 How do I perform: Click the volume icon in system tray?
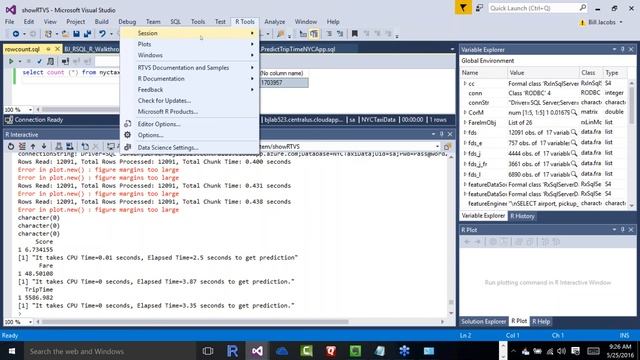click(x=562, y=351)
